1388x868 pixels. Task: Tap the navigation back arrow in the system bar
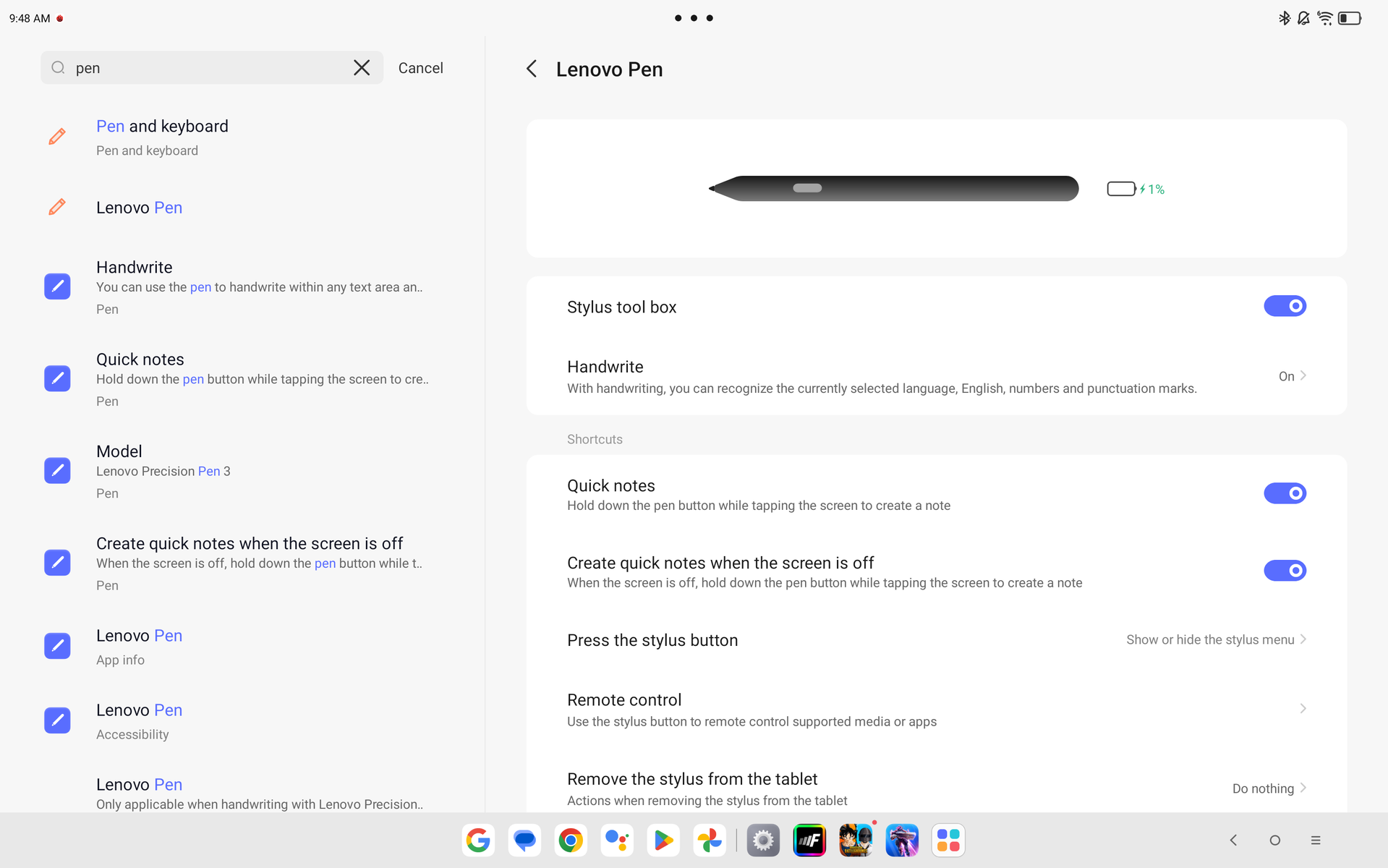click(x=1233, y=841)
